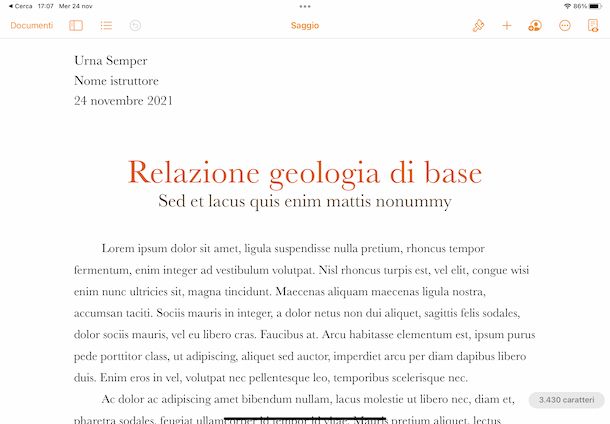Open the Format paintbrush panel
This screenshot has width=610, height=424.
478,26
